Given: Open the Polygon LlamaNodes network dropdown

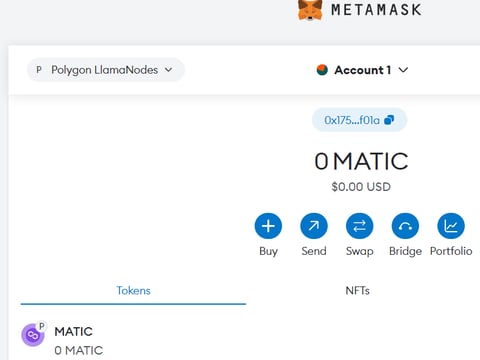Looking at the screenshot, I should pos(106,70).
